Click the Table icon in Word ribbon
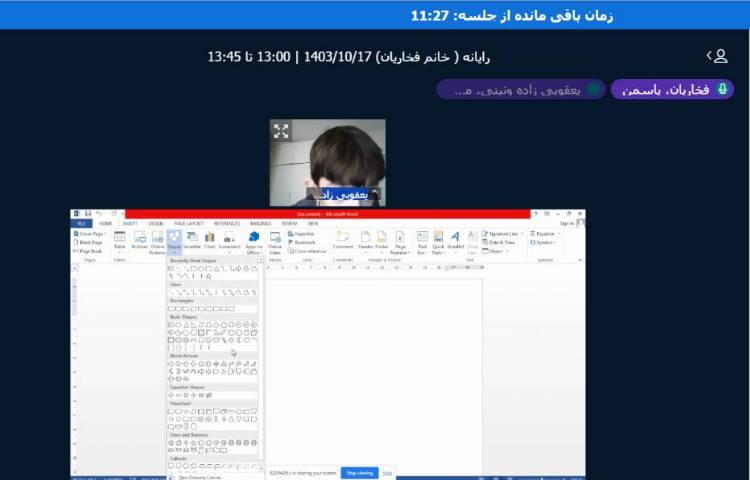The height and width of the screenshot is (480, 750). pyautogui.click(x=120, y=240)
